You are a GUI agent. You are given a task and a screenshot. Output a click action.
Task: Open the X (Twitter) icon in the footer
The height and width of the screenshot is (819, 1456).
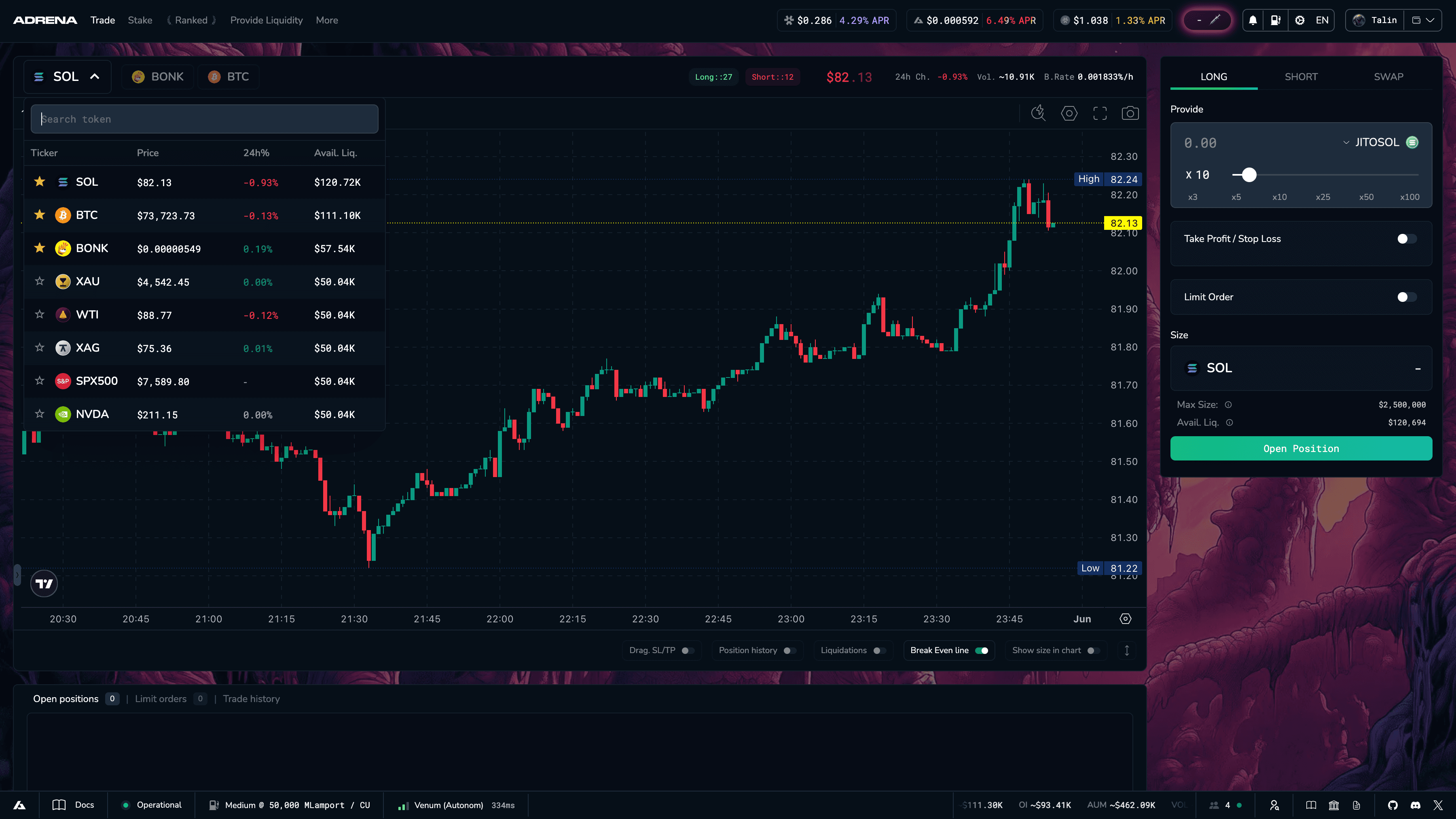coord(1438,805)
